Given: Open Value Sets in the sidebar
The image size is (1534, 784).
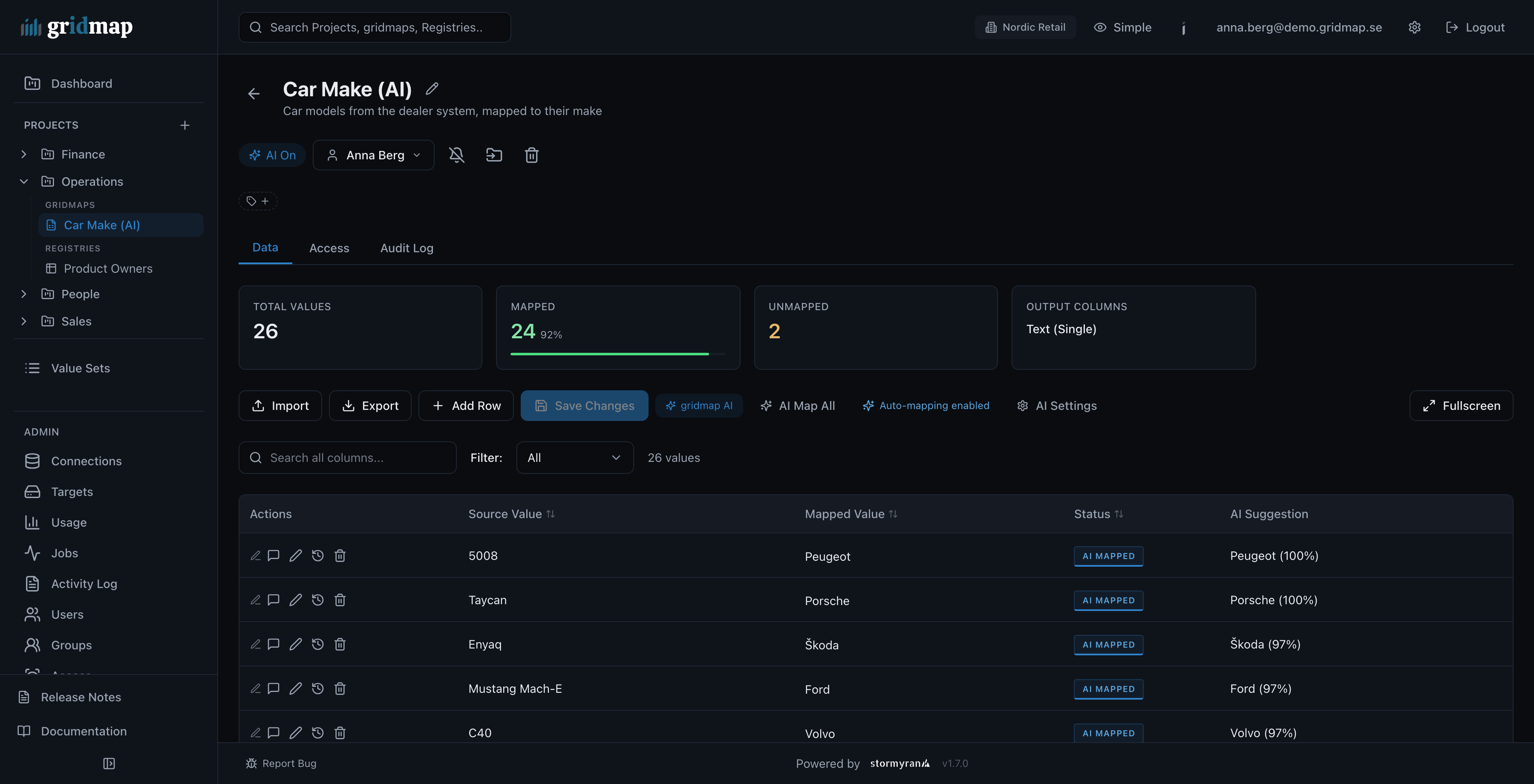Looking at the screenshot, I should pyautogui.click(x=108, y=369).
